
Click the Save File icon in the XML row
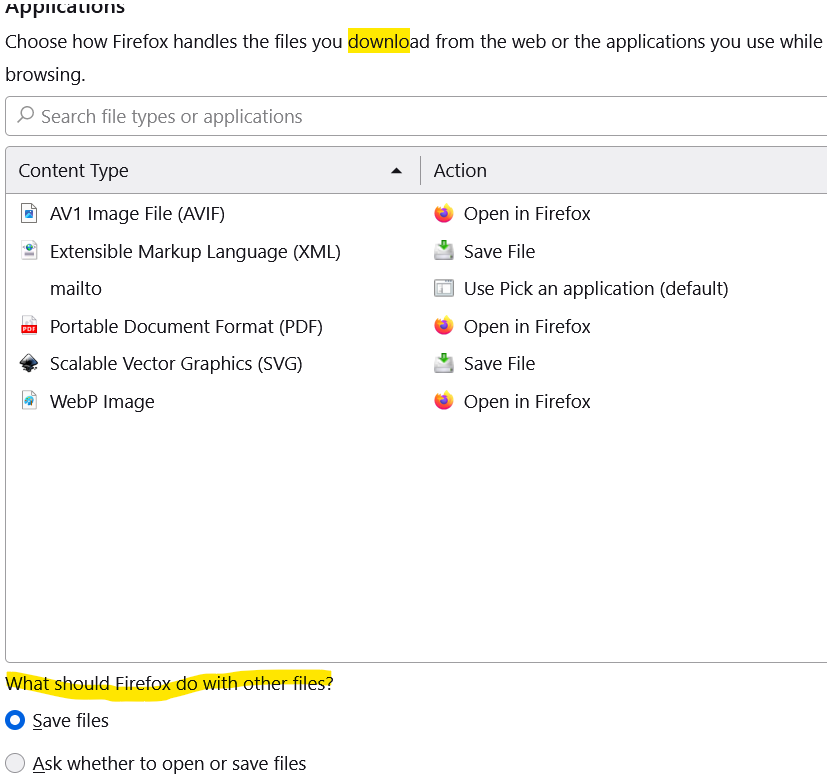click(444, 251)
